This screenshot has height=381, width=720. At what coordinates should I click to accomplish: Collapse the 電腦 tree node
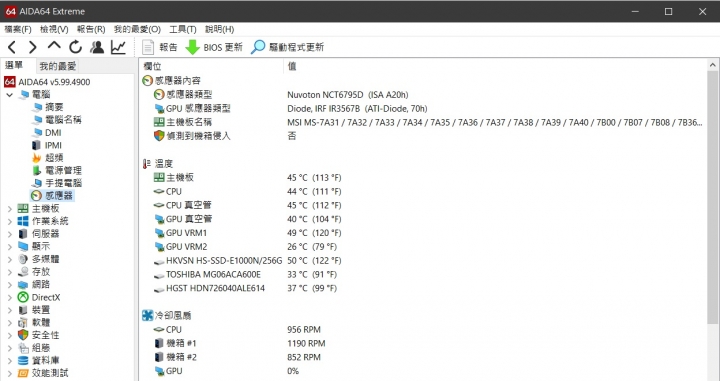[10, 95]
